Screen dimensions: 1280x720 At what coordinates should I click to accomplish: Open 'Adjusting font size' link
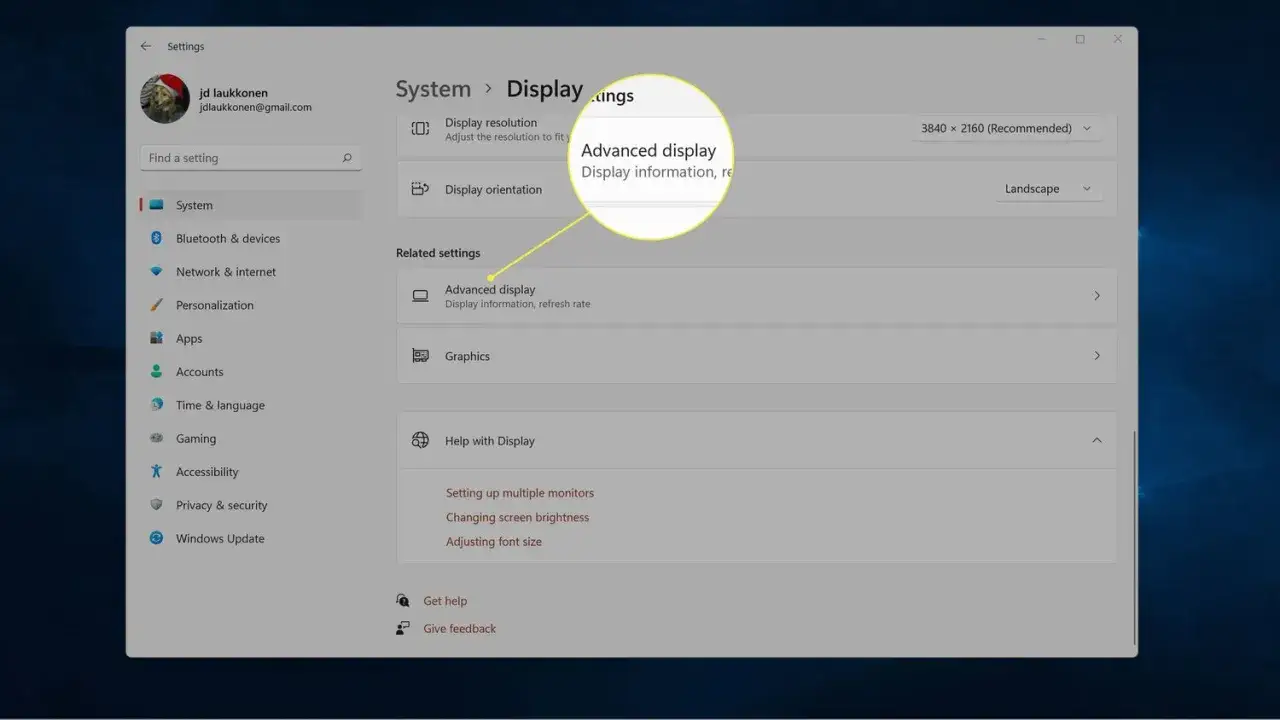(494, 542)
